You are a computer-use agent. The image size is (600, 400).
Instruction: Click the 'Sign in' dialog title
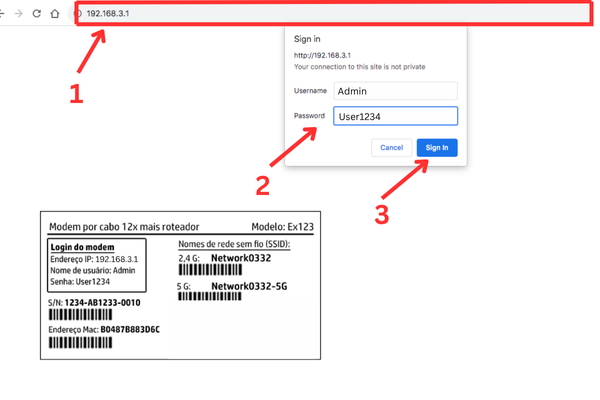tap(307, 39)
